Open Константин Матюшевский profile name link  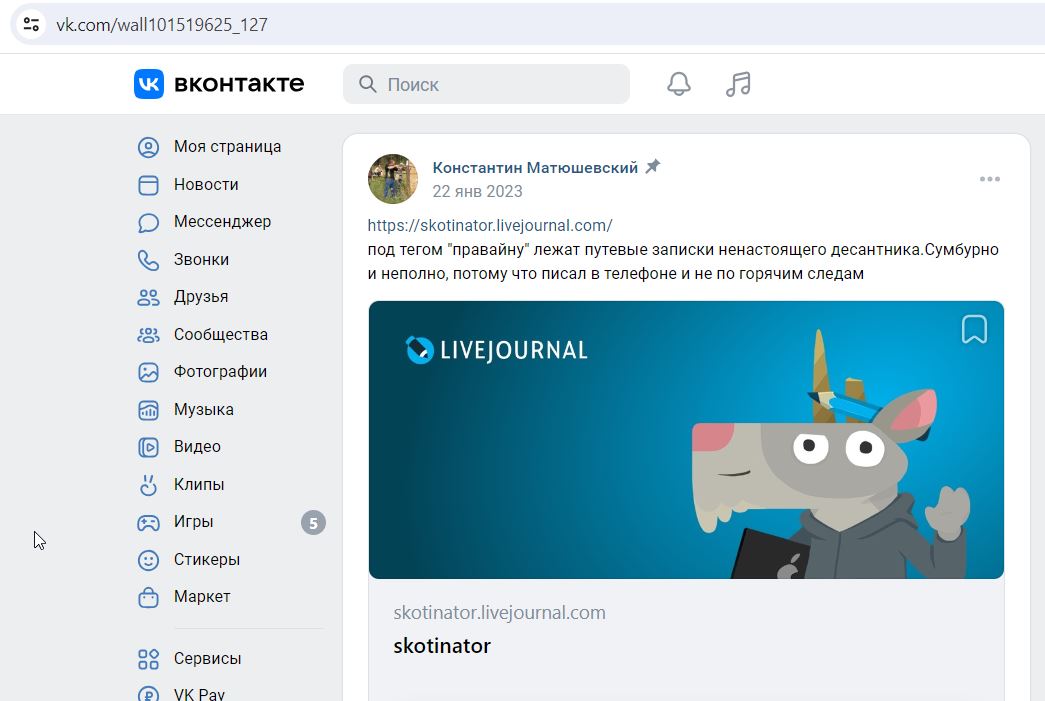[535, 168]
